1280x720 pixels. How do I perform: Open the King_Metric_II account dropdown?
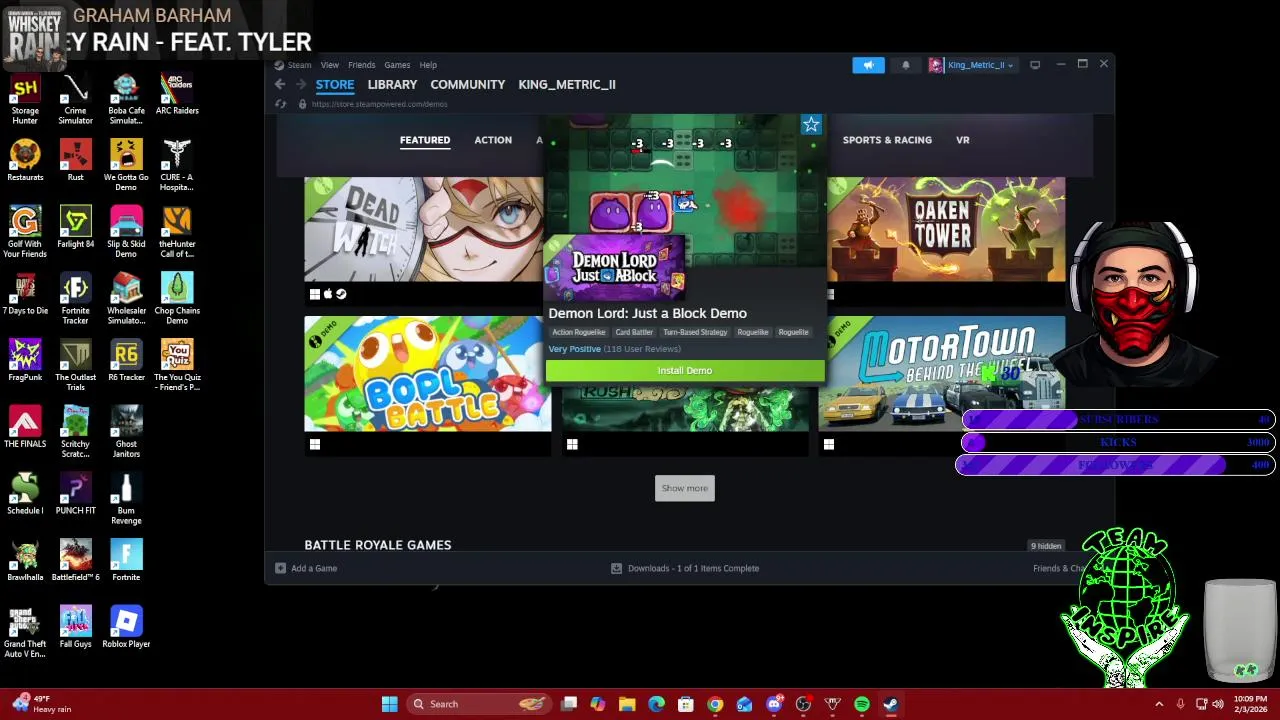pos(980,65)
